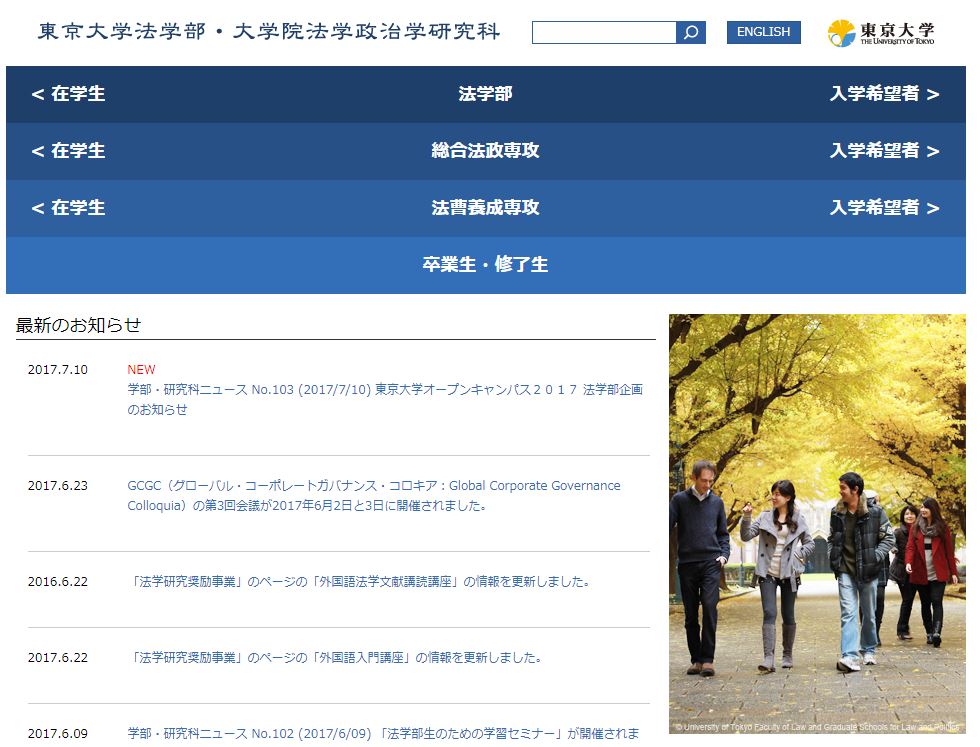The height and width of the screenshot is (747, 980).
Task: Expand 在学生 options under 総合法政専攻
Action: [67, 151]
